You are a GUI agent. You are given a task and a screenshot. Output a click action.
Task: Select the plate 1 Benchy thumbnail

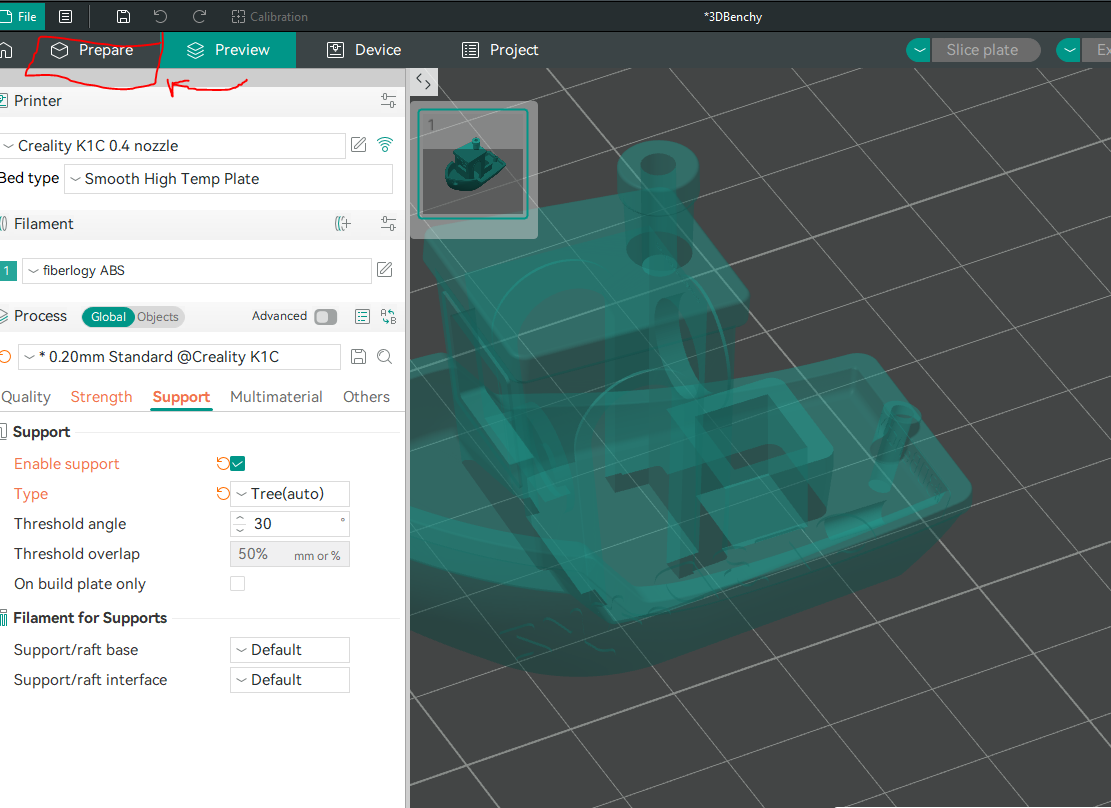tap(473, 163)
